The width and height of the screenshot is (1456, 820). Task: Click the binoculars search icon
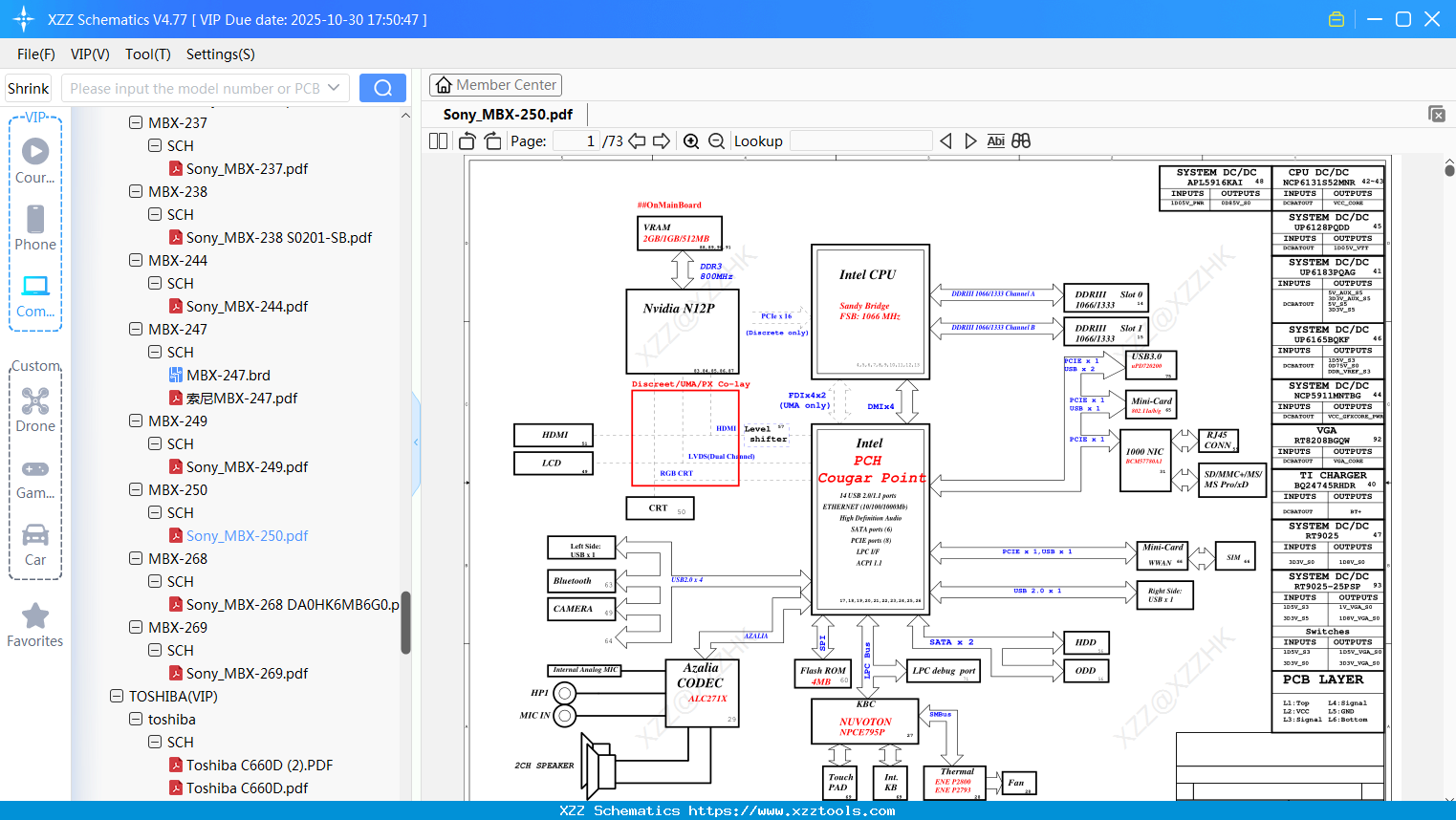(x=1021, y=141)
